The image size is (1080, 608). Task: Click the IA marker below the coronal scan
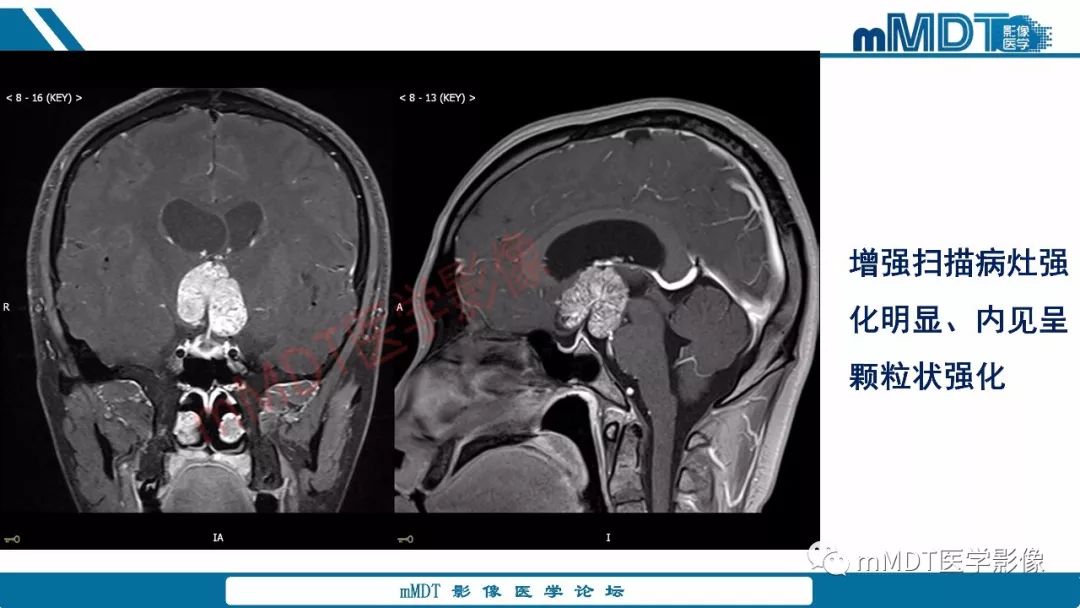click(218, 538)
